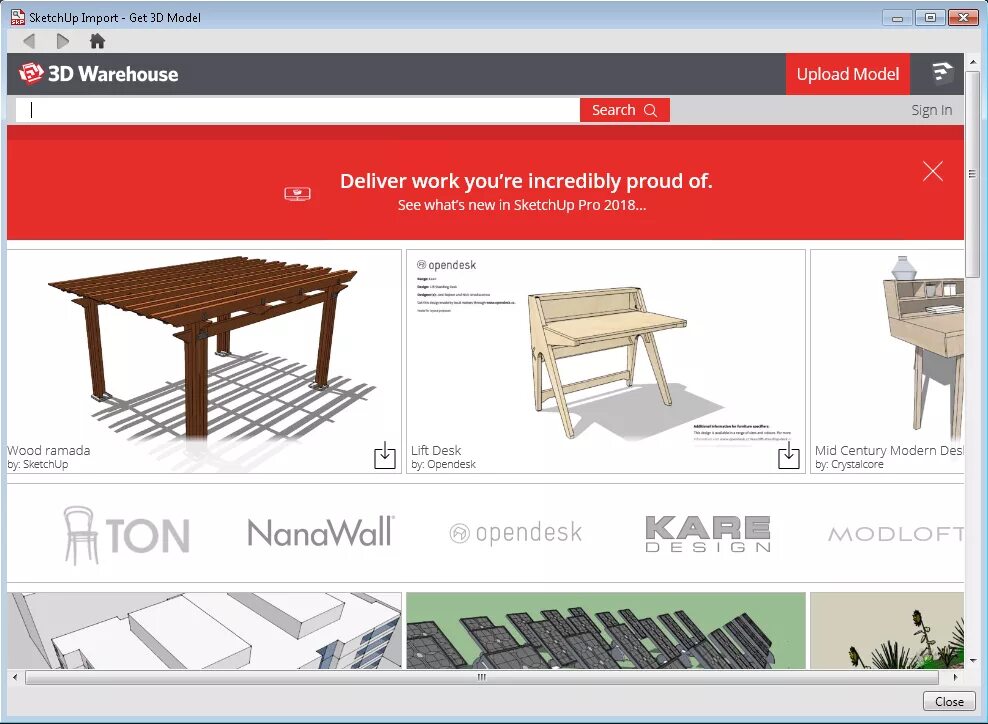The width and height of the screenshot is (988, 724).
Task: Click the vertical scrollbar up arrow
Action: pyautogui.click(x=974, y=62)
